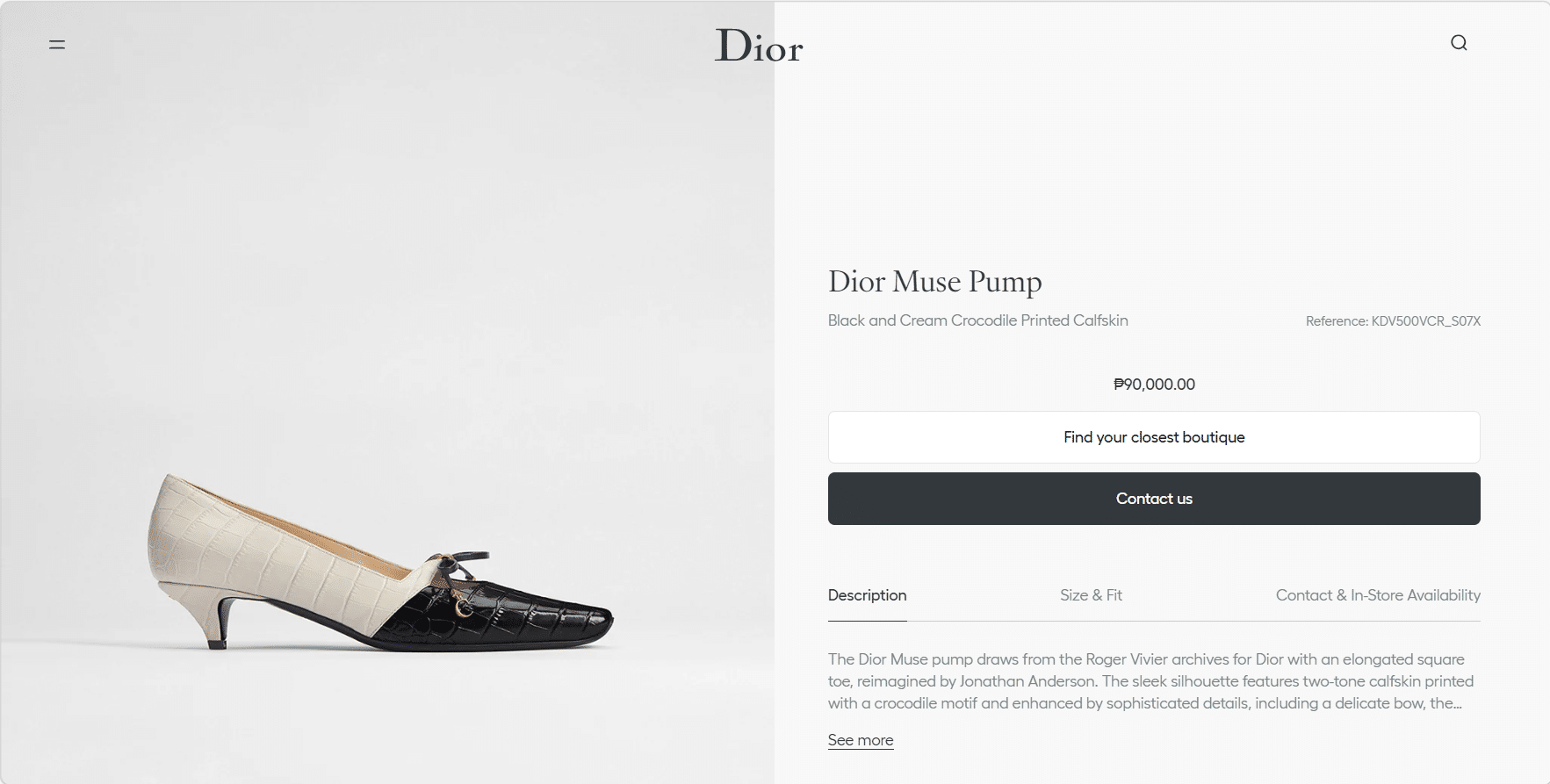Select the Contact & In-Store Availability tab
Image resolution: width=1550 pixels, height=784 pixels.
coord(1378,595)
